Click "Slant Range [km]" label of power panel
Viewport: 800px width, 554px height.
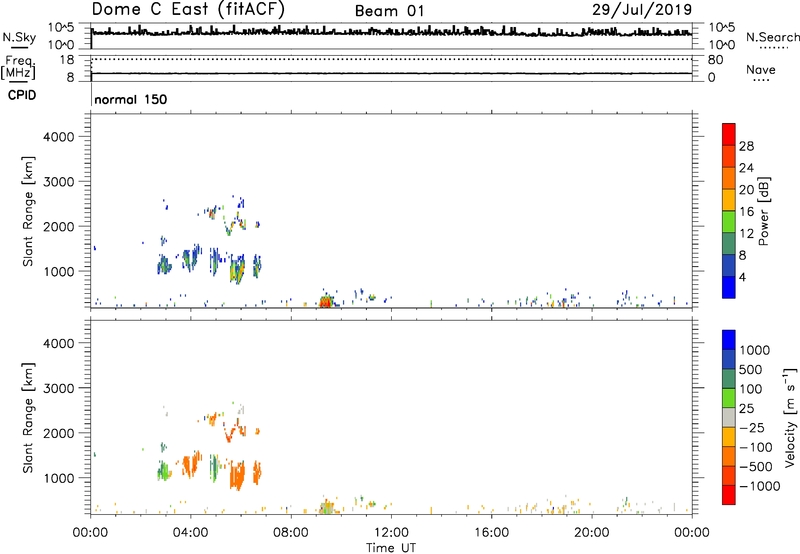click(x=28, y=211)
